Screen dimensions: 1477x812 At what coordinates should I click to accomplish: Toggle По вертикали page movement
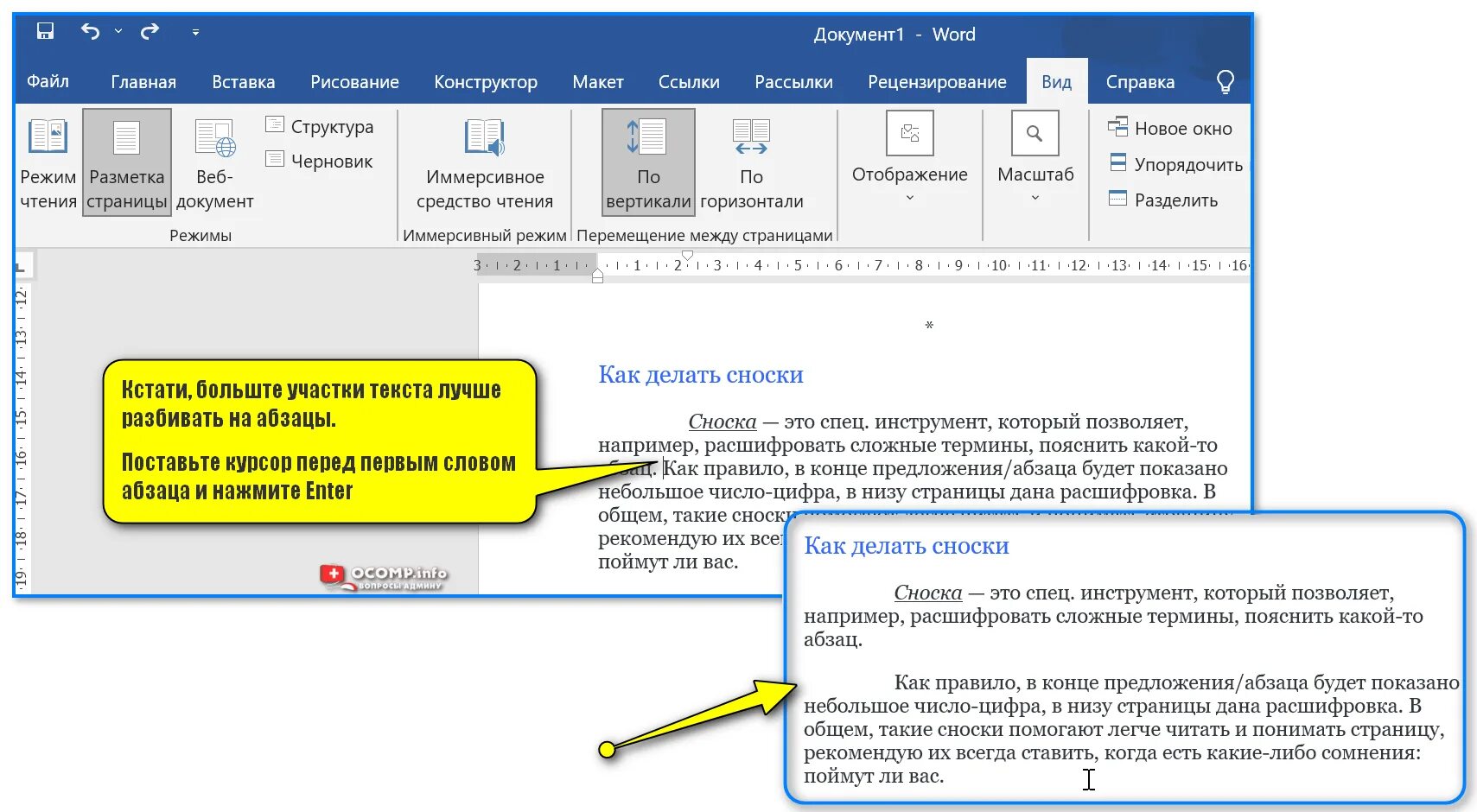649,162
